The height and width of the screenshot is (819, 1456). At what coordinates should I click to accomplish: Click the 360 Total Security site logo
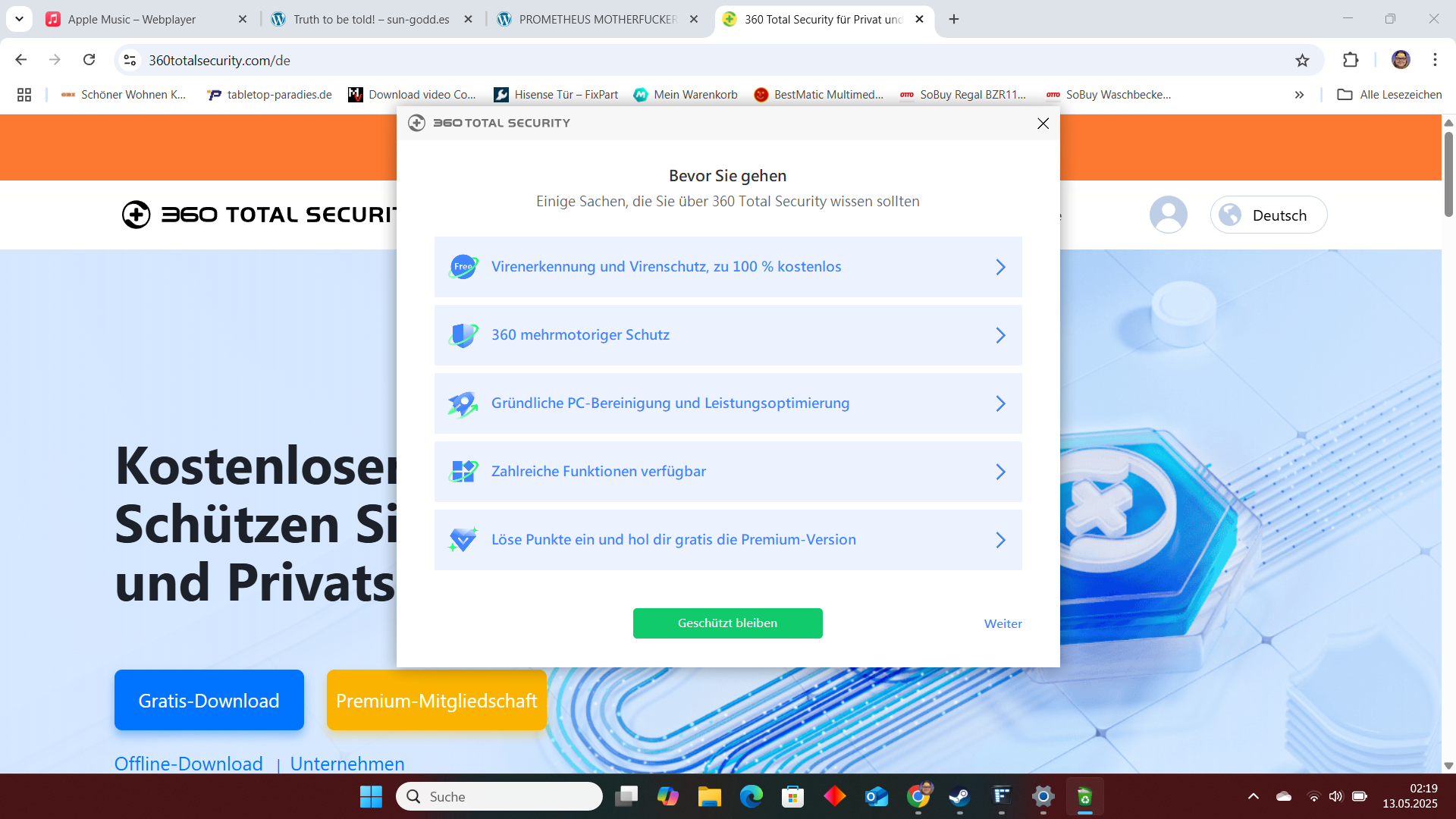coord(259,215)
